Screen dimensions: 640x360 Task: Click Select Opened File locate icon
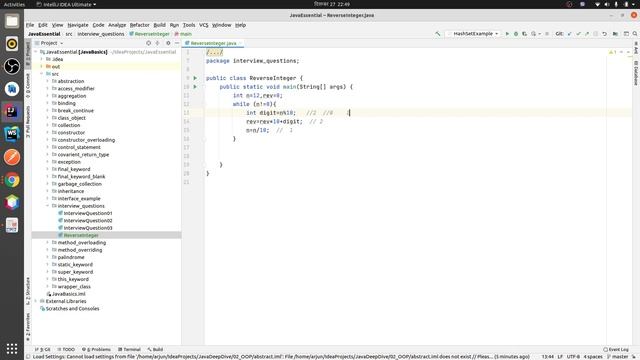click(x=149, y=43)
